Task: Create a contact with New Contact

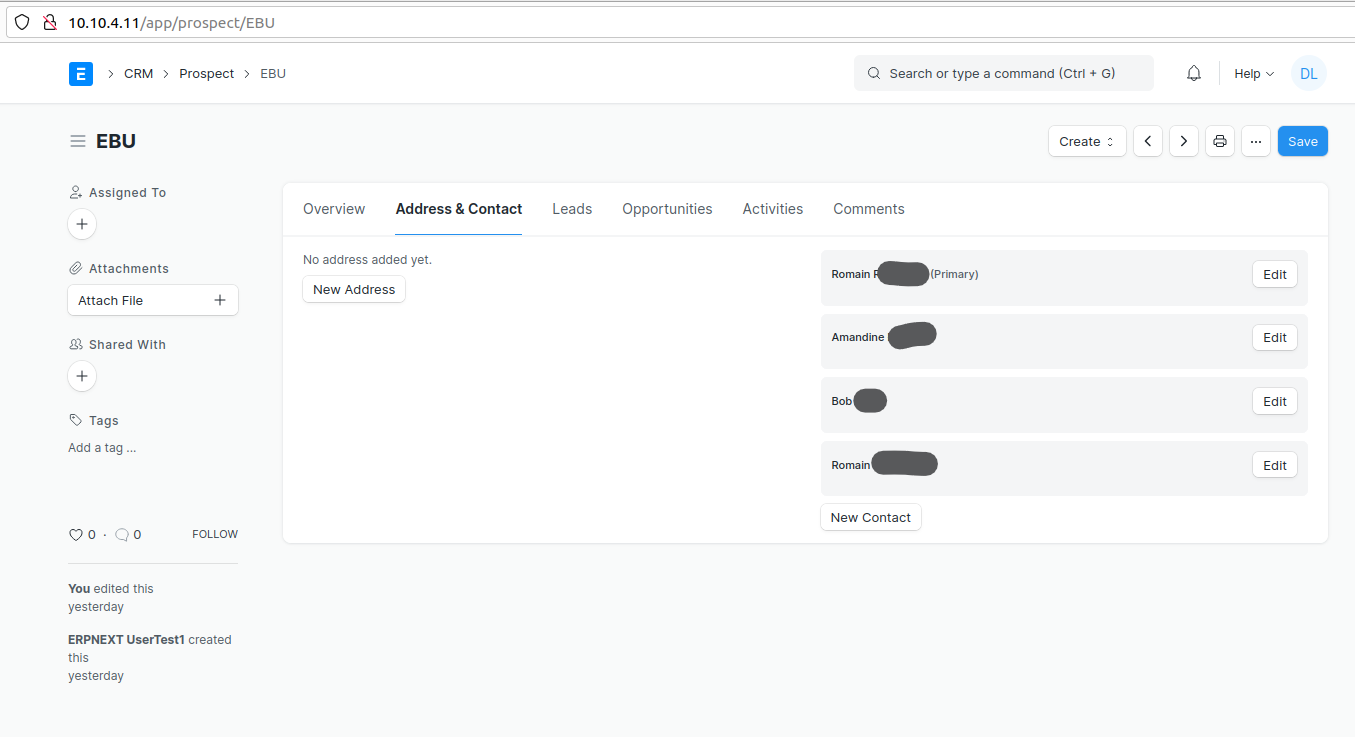Action: [870, 517]
